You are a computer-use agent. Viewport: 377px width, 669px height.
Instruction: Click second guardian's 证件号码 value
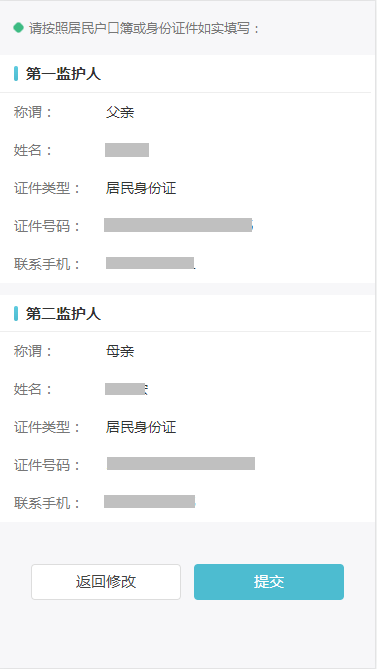click(181, 463)
